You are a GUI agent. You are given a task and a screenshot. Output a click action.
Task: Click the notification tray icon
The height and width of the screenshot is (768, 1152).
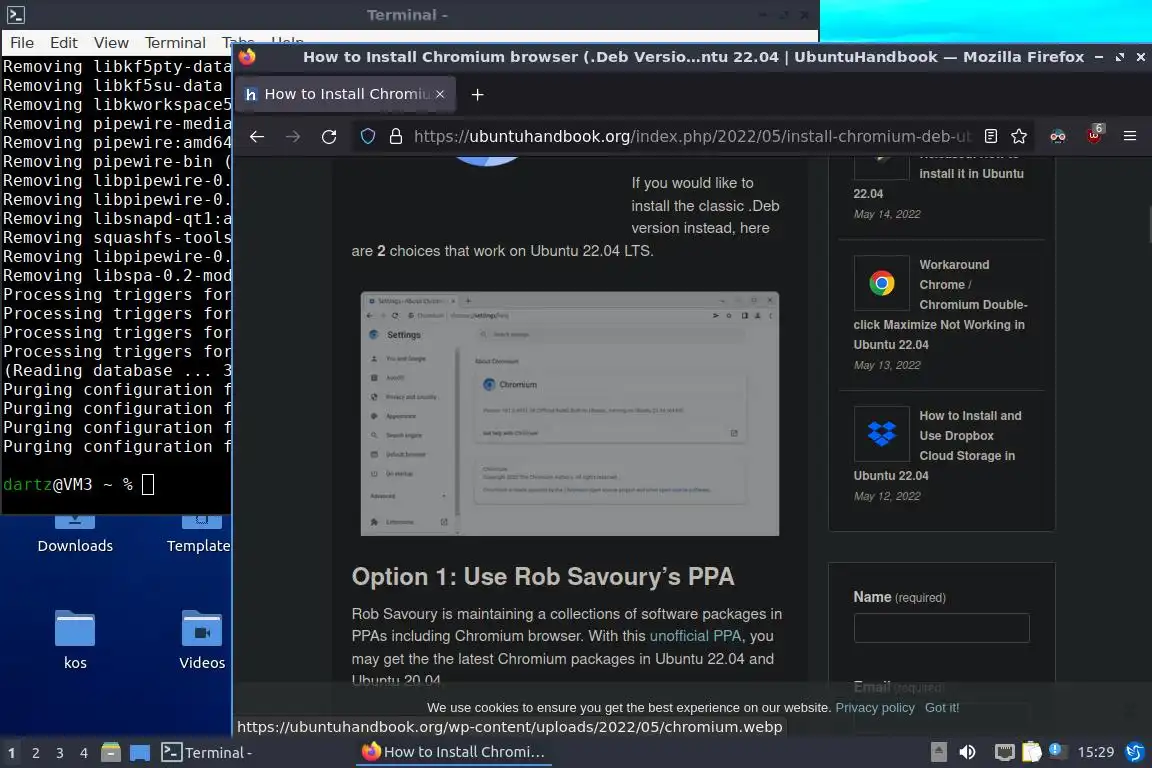pos(1056,750)
